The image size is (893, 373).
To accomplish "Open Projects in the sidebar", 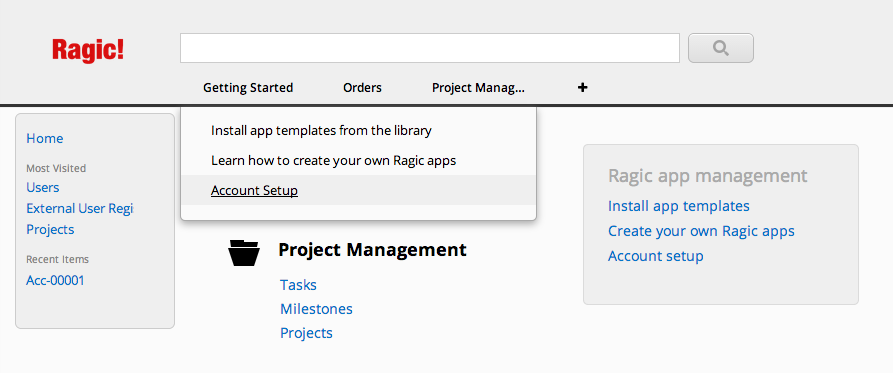I will pyautogui.click(x=50, y=229).
